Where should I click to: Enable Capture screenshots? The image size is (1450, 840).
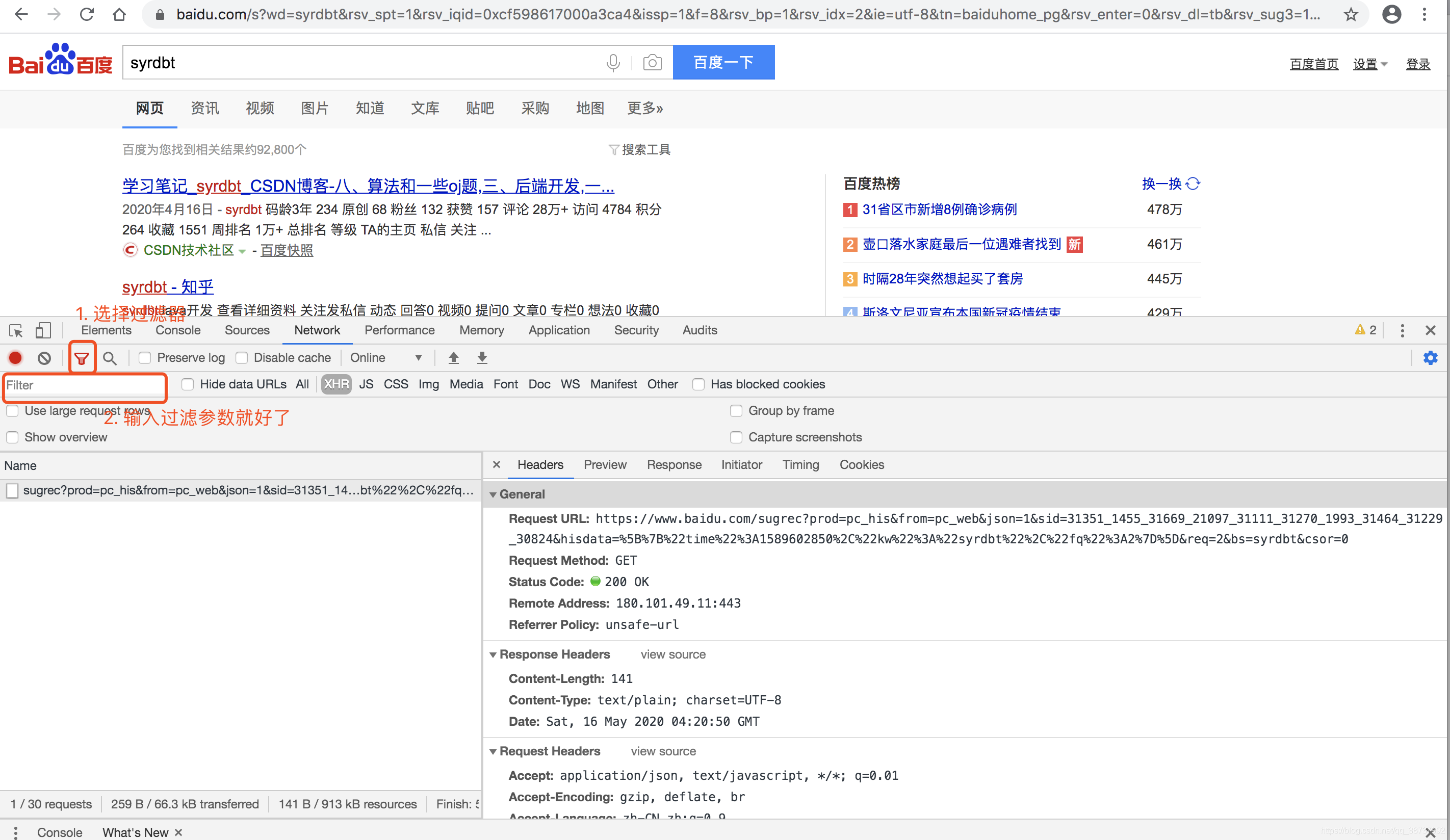(736, 437)
